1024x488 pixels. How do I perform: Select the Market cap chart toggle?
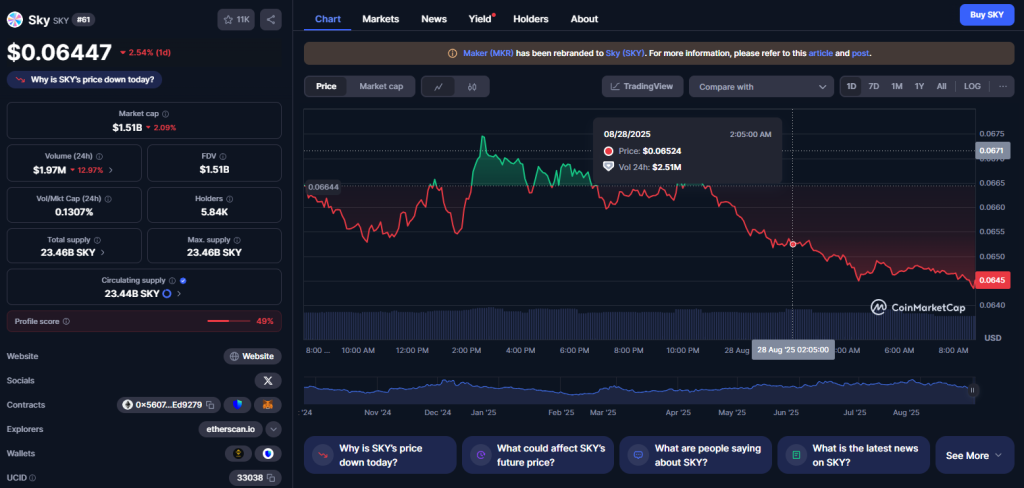tap(381, 87)
